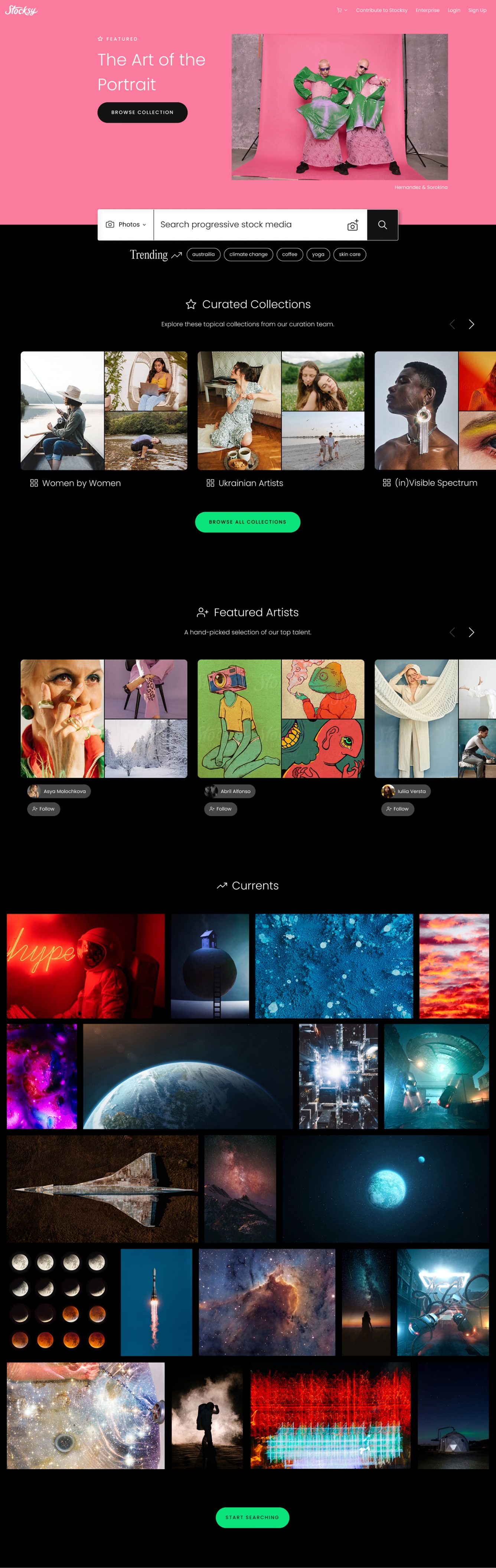Open the Enterprise menu link
Image resolution: width=496 pixels, height=1568 pixels.
pos(427,10)
